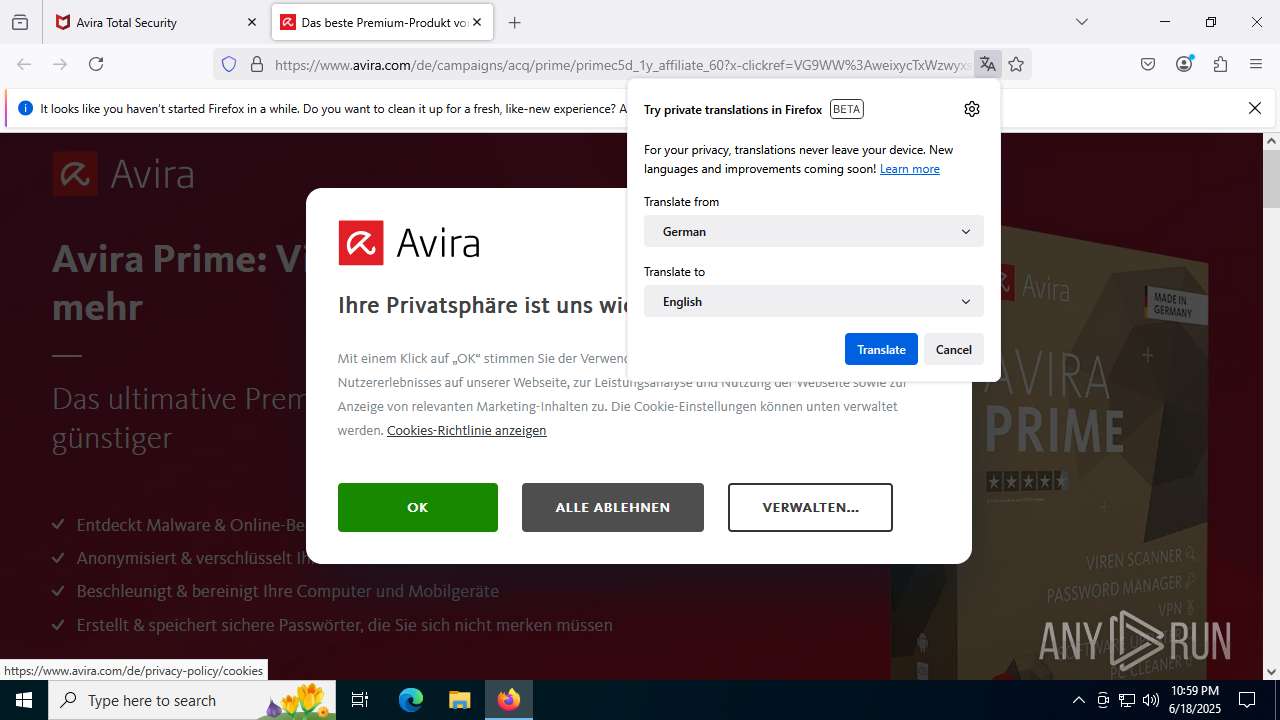
Task: Focus the avira.com URL address field
Action: coord(620,65)
